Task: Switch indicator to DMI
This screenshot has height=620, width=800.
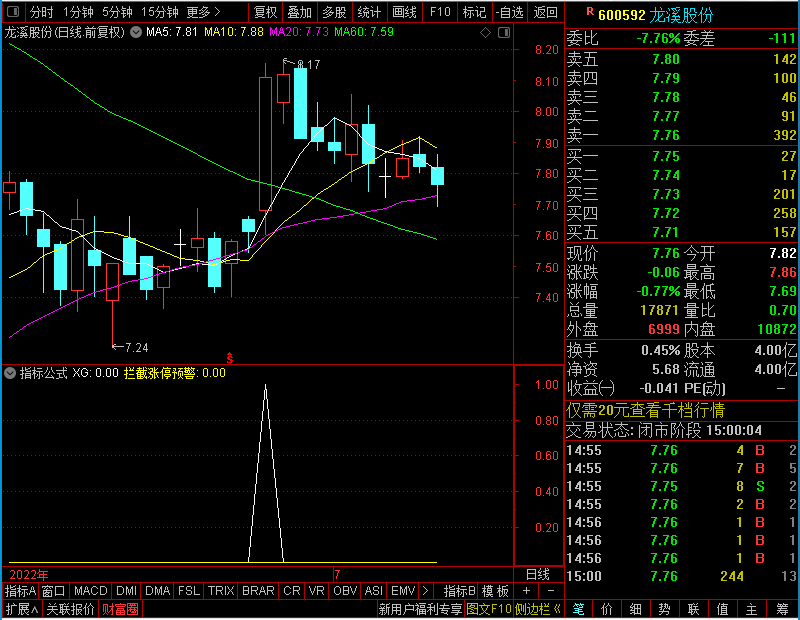Action: 126,591
